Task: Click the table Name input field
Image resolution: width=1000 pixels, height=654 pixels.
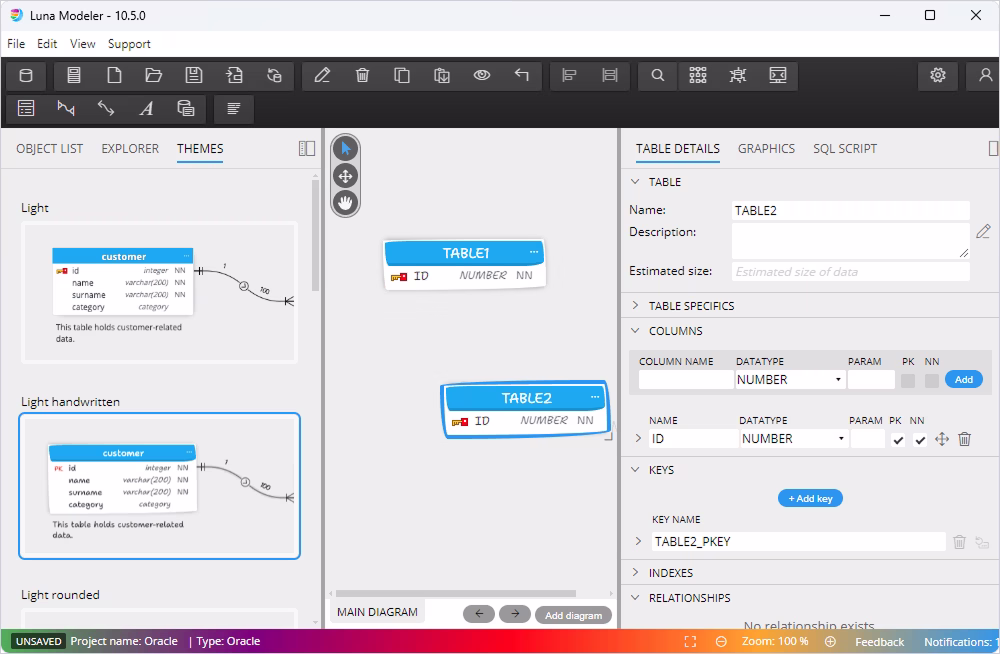Action: click(851, 211)
